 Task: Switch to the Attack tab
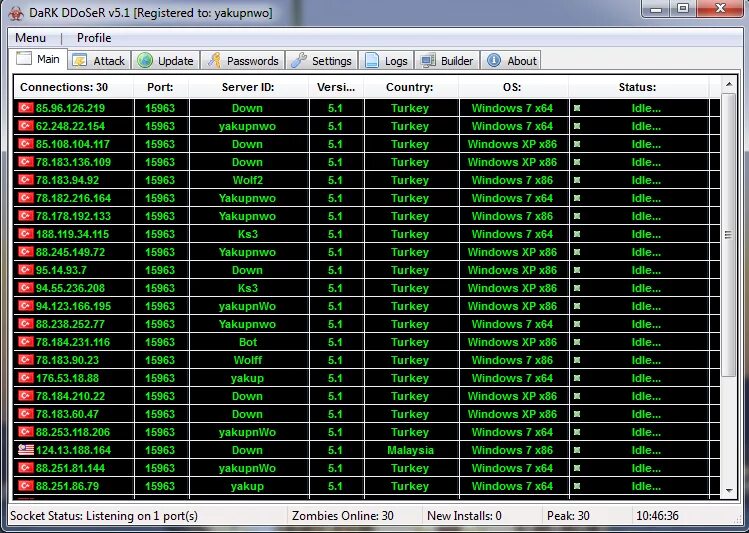coord(100,61)
